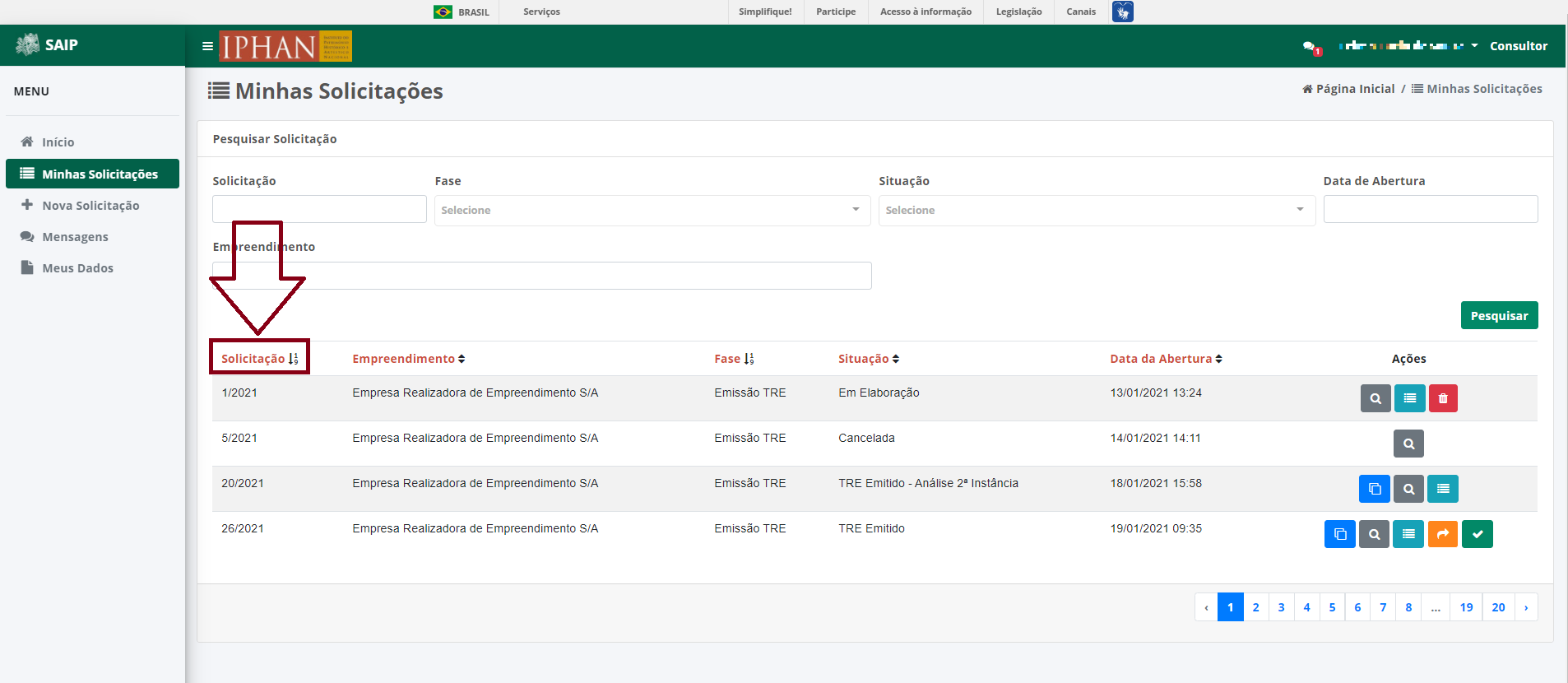The image size is (1568, 683).
Task: Open the teal list icon for request 20/2021
Action: (x=1443, y=489)
